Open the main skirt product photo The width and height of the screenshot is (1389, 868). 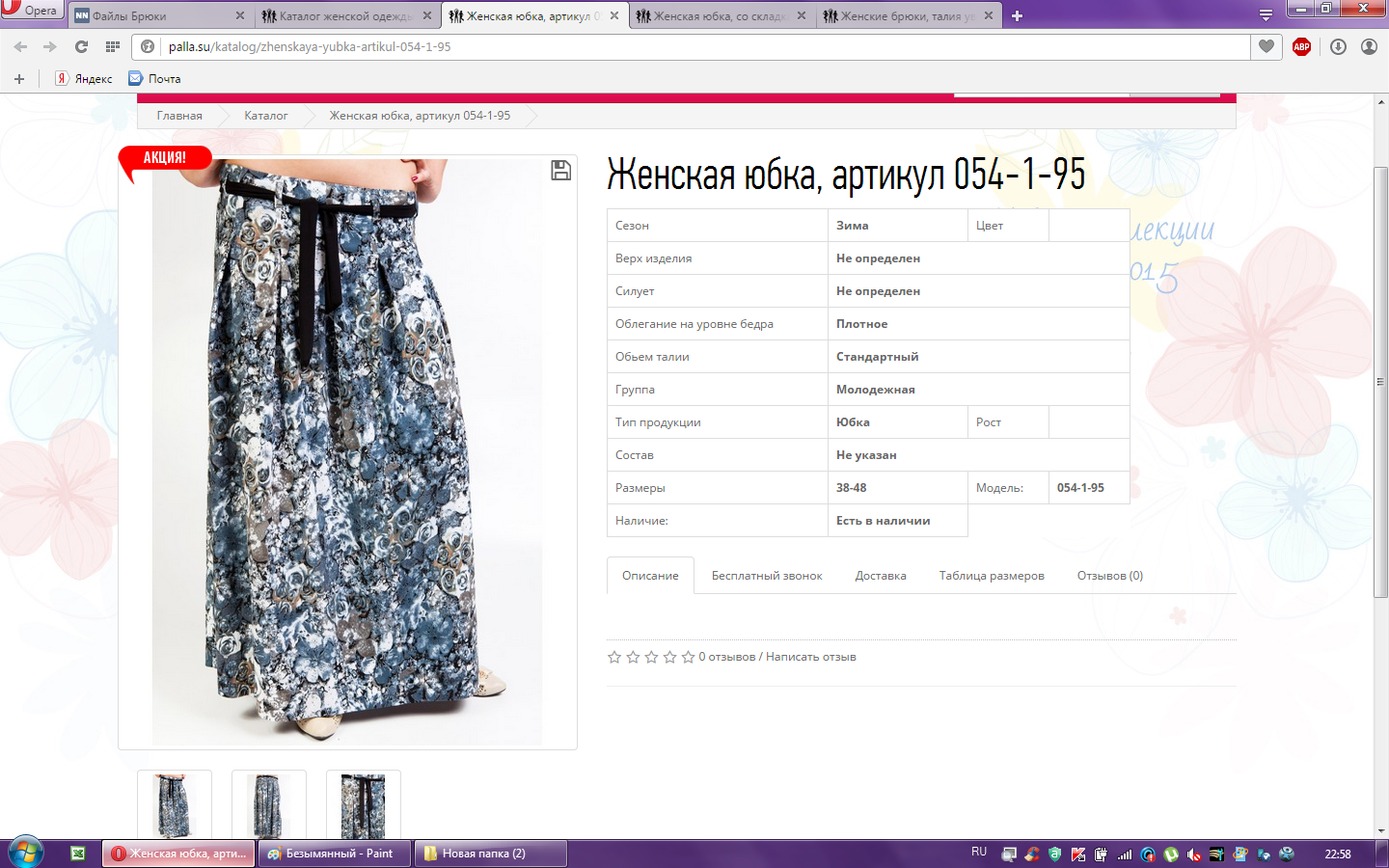pyautogui.click(x=347, y=452)
